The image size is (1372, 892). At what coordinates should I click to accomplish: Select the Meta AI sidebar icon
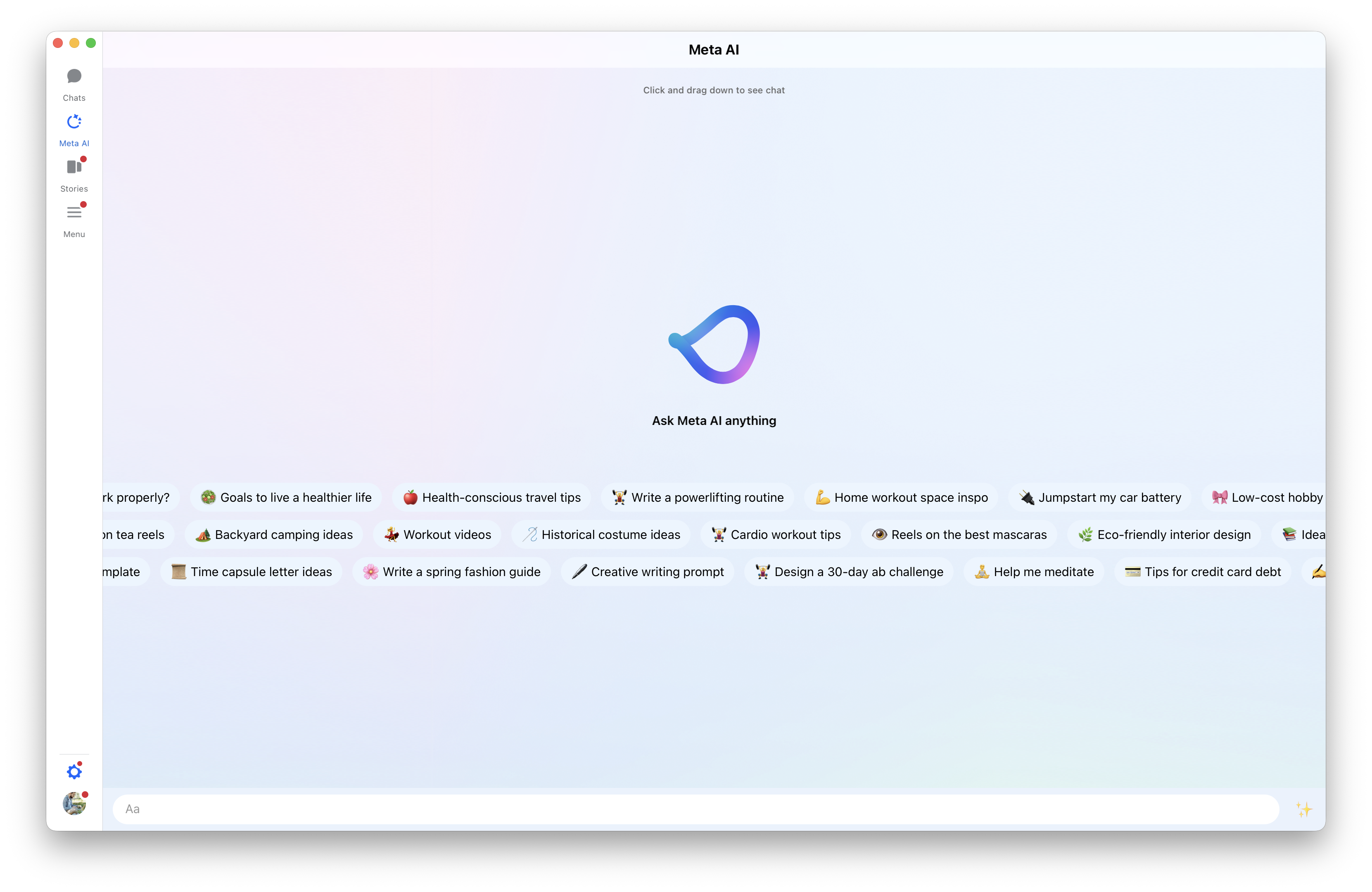pos(74,122)
